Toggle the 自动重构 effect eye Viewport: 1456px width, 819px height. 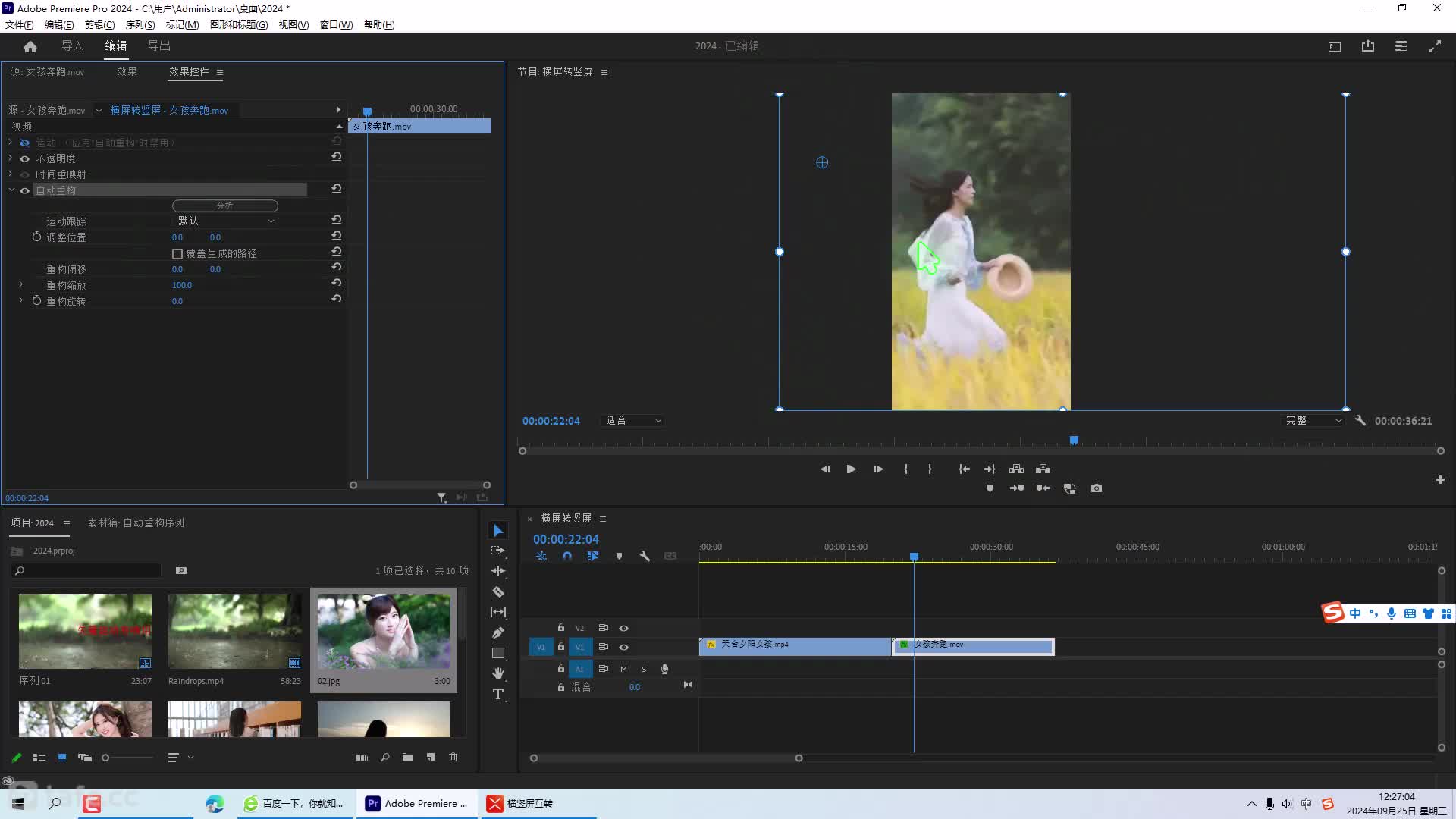(24, 190)
